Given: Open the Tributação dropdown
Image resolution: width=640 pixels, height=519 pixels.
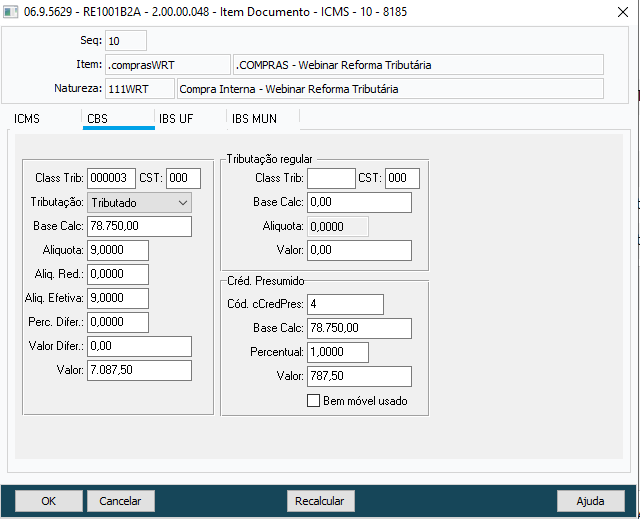Looking at the screenshot, I should point(139,203).
